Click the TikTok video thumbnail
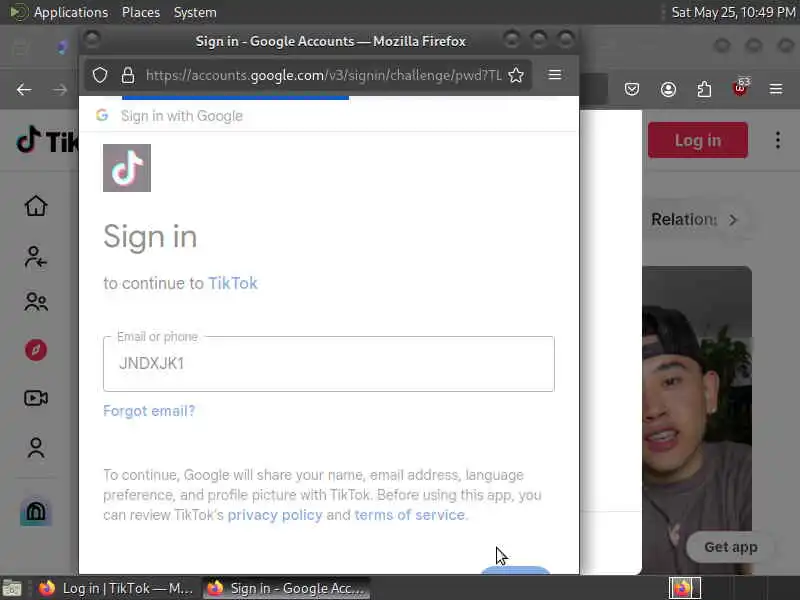Image resolution: width=800 pixels, height=600 pixels. tap(696, 419)
